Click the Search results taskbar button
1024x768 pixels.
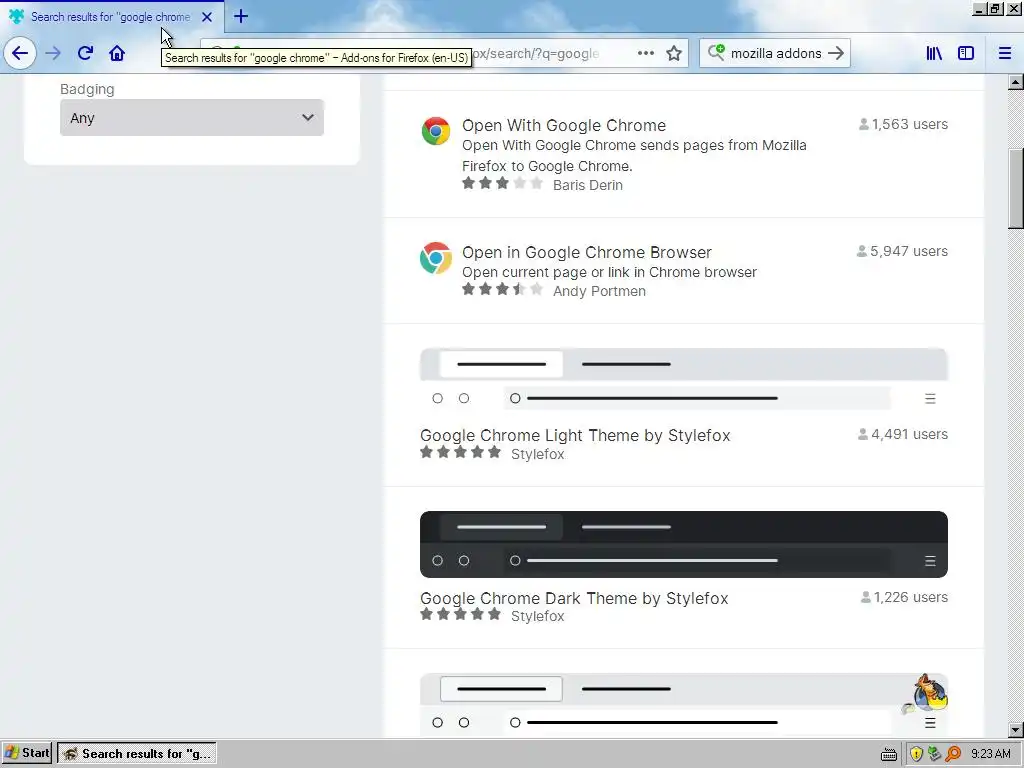click(x=137, y=753)
